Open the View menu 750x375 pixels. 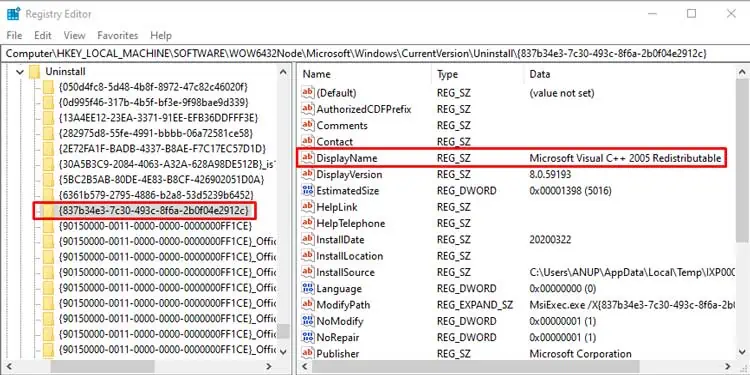pyautogui.click(x=74, y=35)
